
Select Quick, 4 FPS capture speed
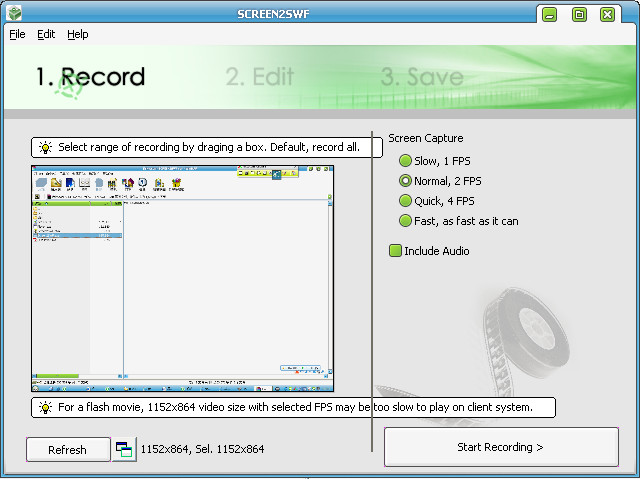tap(437, 201)
